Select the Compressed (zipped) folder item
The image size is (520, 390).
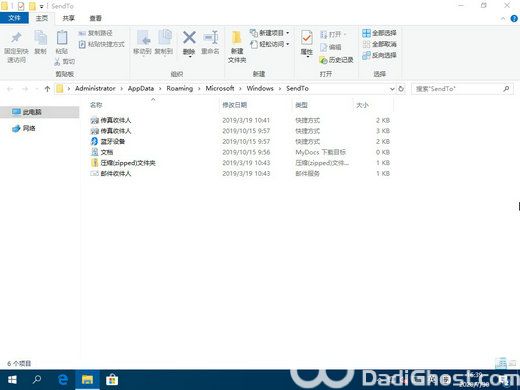[240, 163]
